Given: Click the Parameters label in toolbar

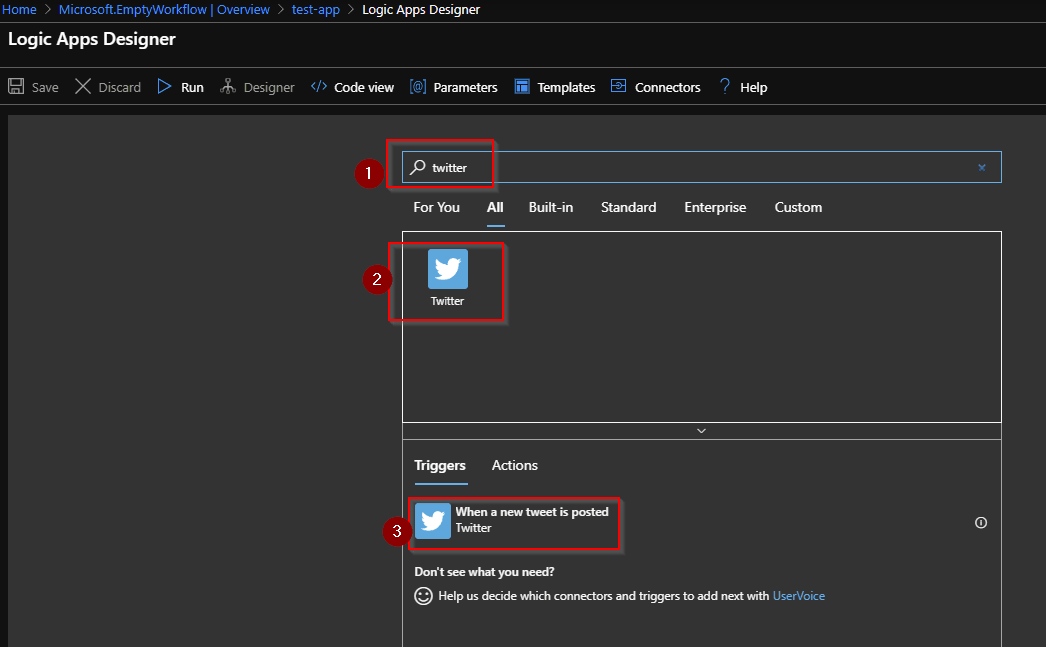Looking at the screenshot, I should coord(466,87).
